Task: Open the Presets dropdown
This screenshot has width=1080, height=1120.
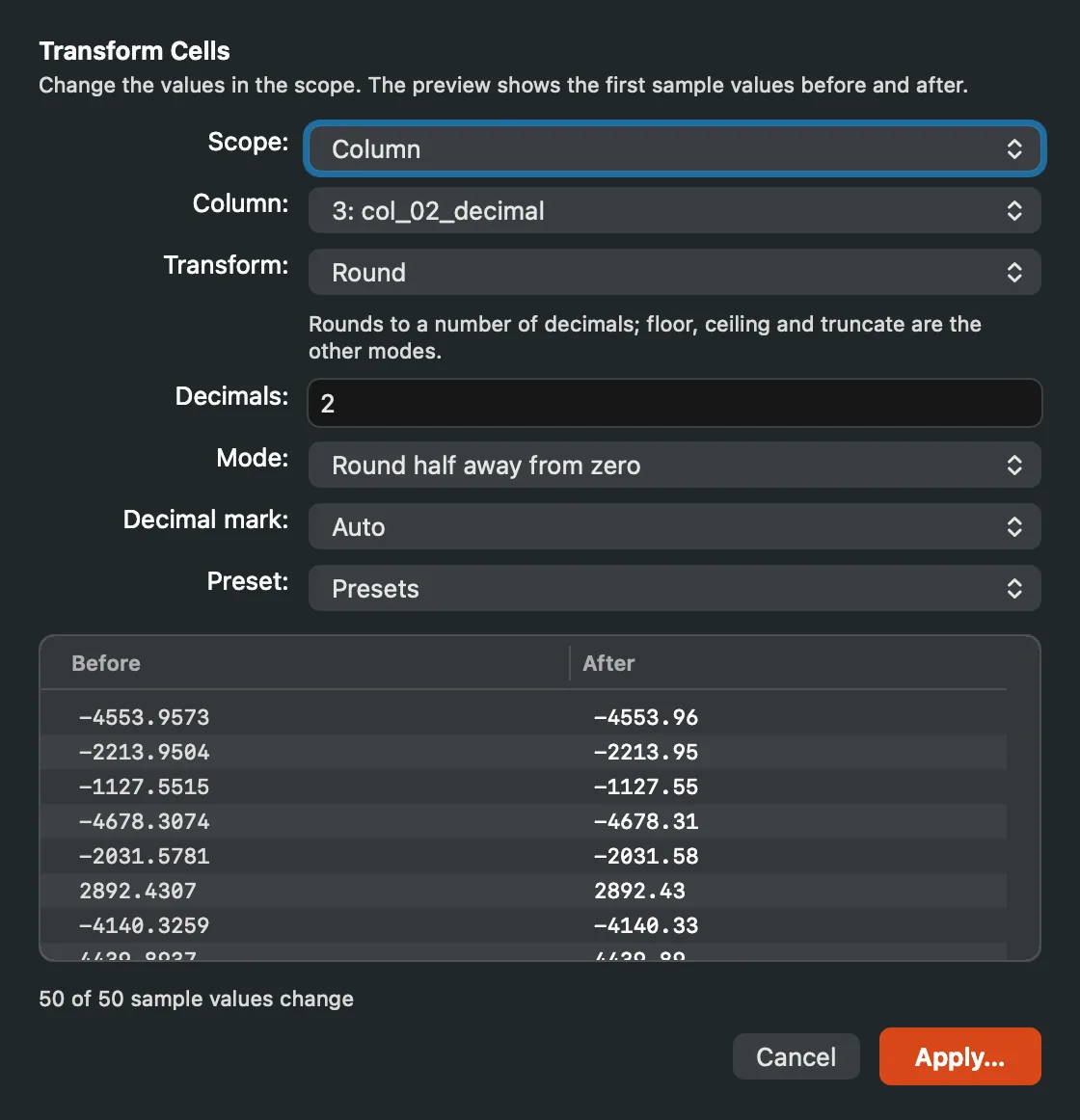Action: click(x=674, y=589)
